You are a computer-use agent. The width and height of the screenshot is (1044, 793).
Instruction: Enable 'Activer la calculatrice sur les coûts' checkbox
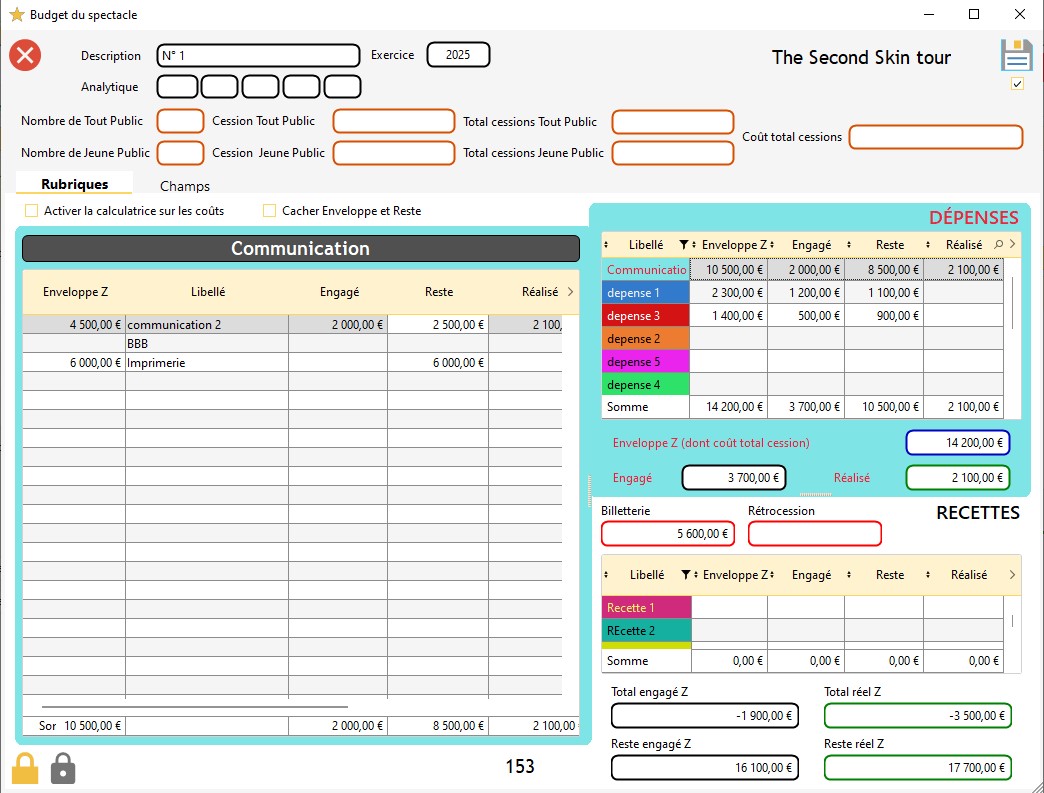(31, 211)
